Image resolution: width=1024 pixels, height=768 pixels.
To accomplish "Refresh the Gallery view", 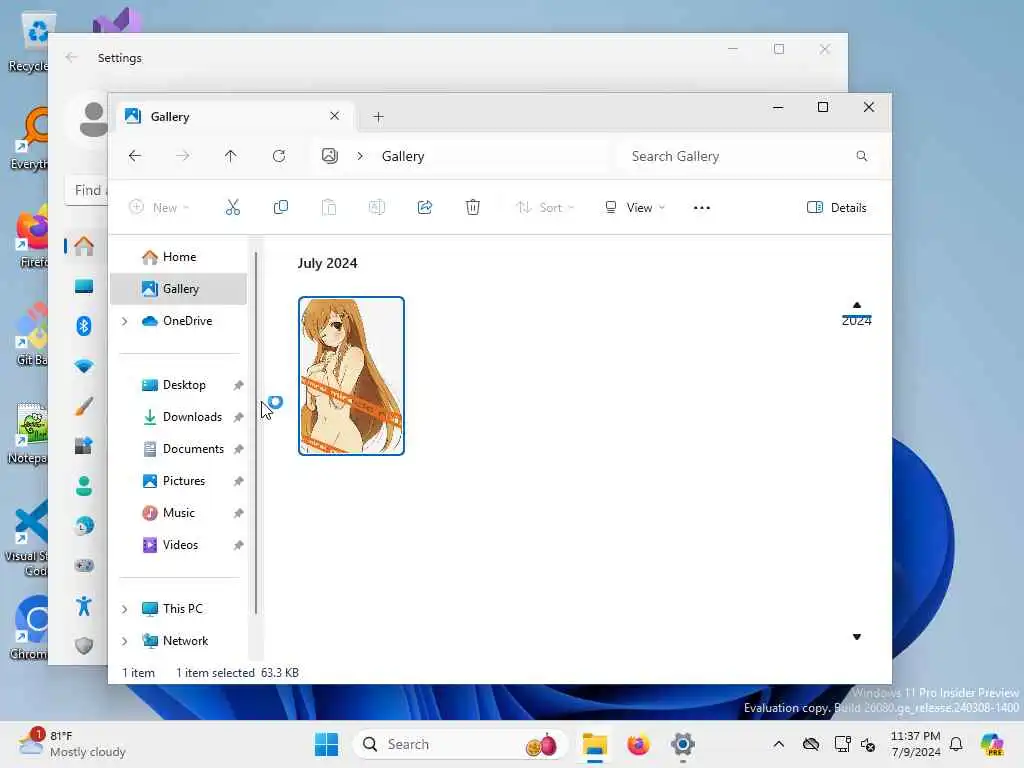I will pyautogui.click(x=279, y=156).
